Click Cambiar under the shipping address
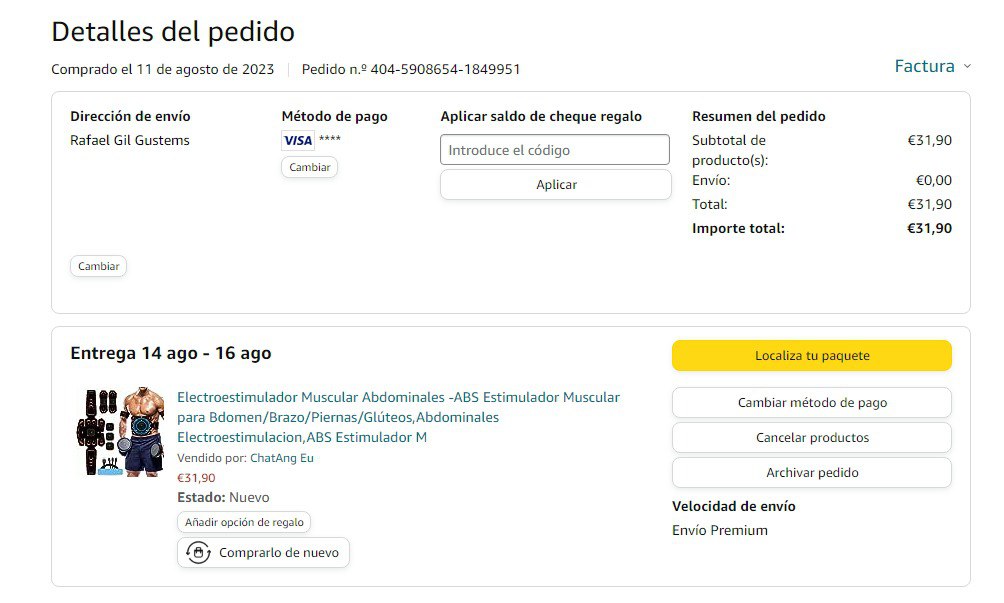Screen dimensions: 1004x603 pos(98,266)
